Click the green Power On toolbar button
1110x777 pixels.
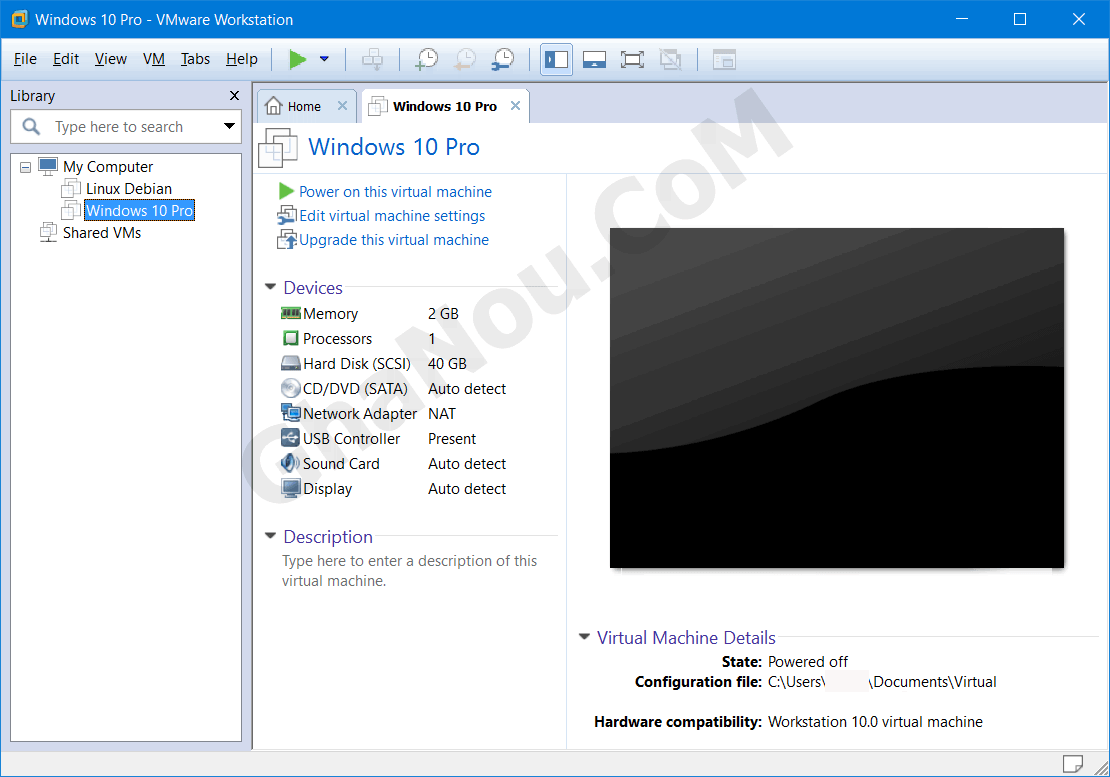pyautogui.click(x=297, y=59)
